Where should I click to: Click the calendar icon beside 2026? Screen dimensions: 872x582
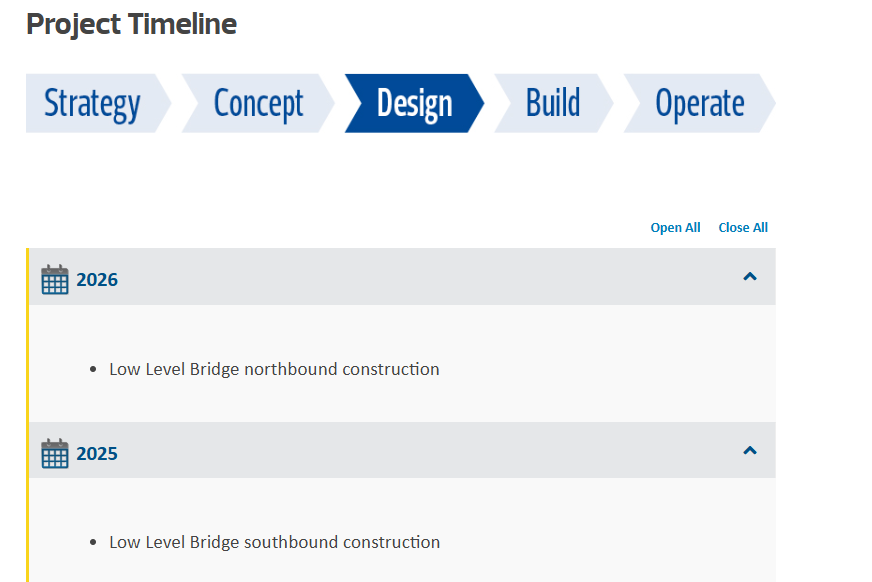coord(55,280)
